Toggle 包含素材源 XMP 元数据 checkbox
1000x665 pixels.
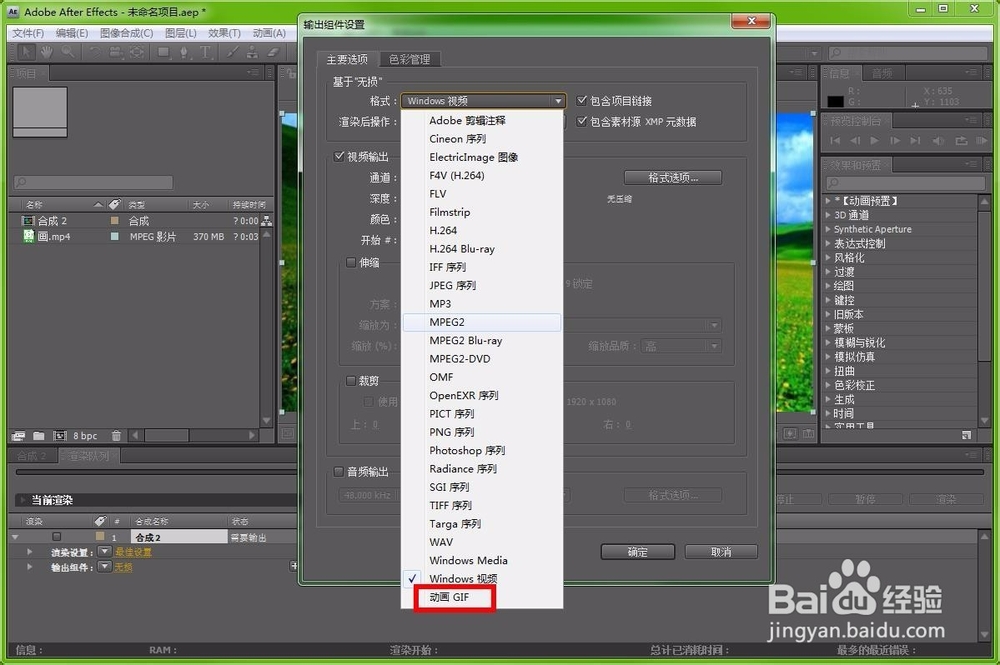coord(582,121)
